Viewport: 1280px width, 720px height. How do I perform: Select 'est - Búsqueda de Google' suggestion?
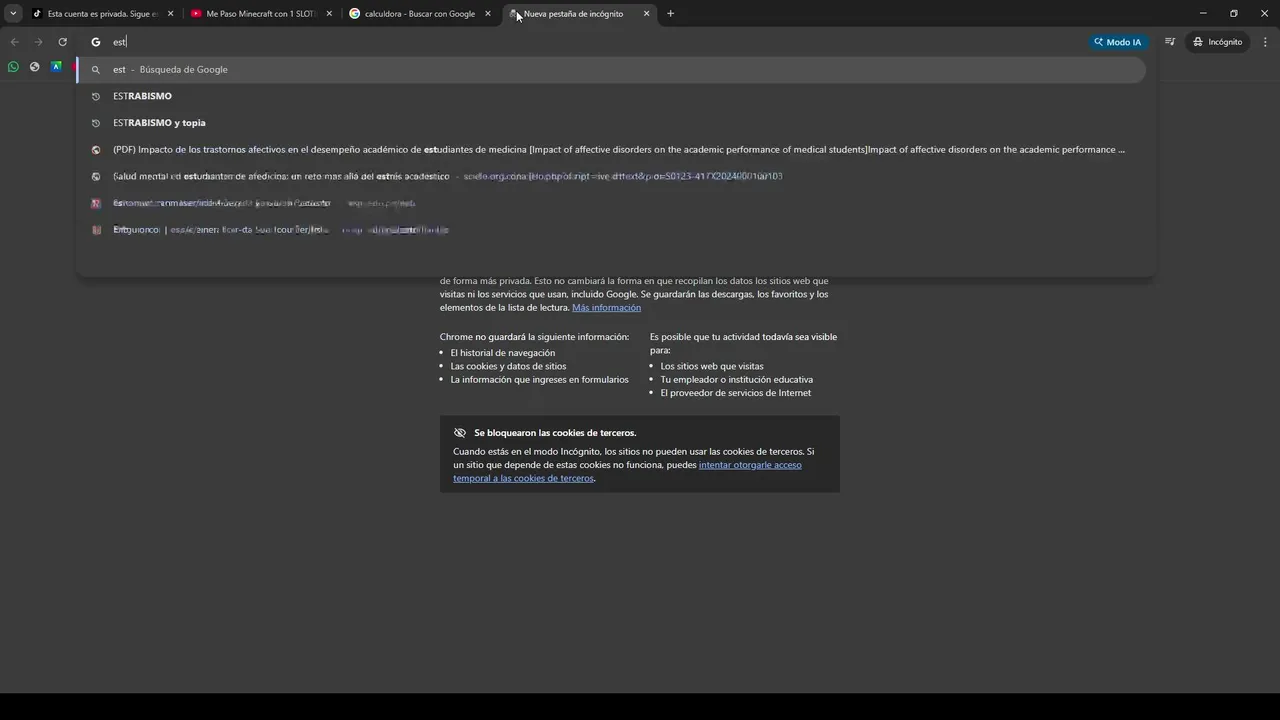pos(611,70)
